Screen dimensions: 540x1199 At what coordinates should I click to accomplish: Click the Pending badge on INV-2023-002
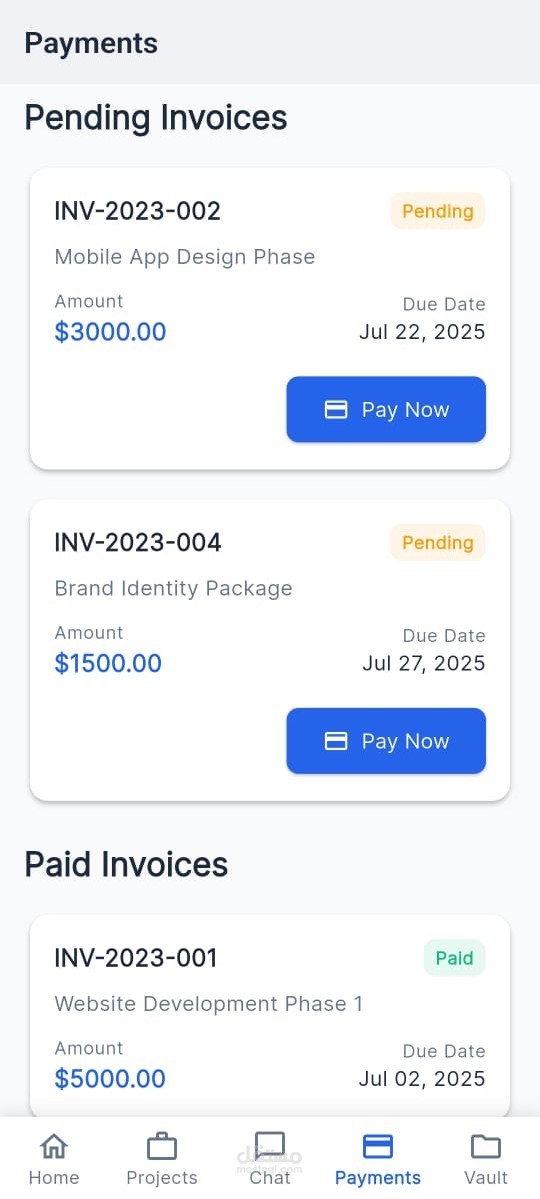tap(438, 211)
